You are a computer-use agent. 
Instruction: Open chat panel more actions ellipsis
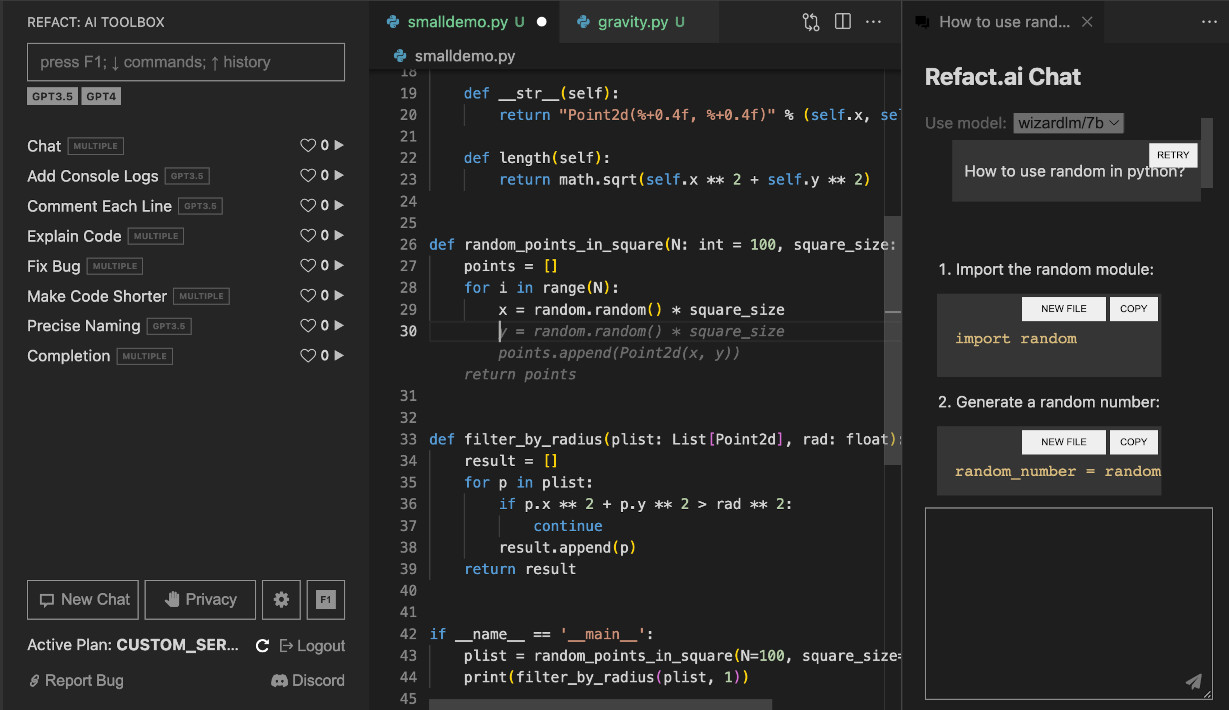pyautogui.click(x=1210, y=22)
